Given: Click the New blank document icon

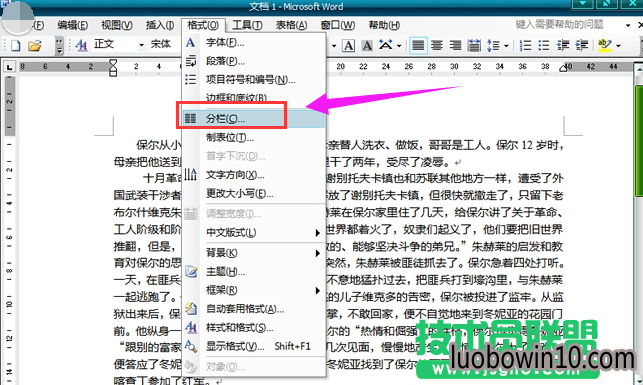Looking at the screenshot, I should pos(16,45).
